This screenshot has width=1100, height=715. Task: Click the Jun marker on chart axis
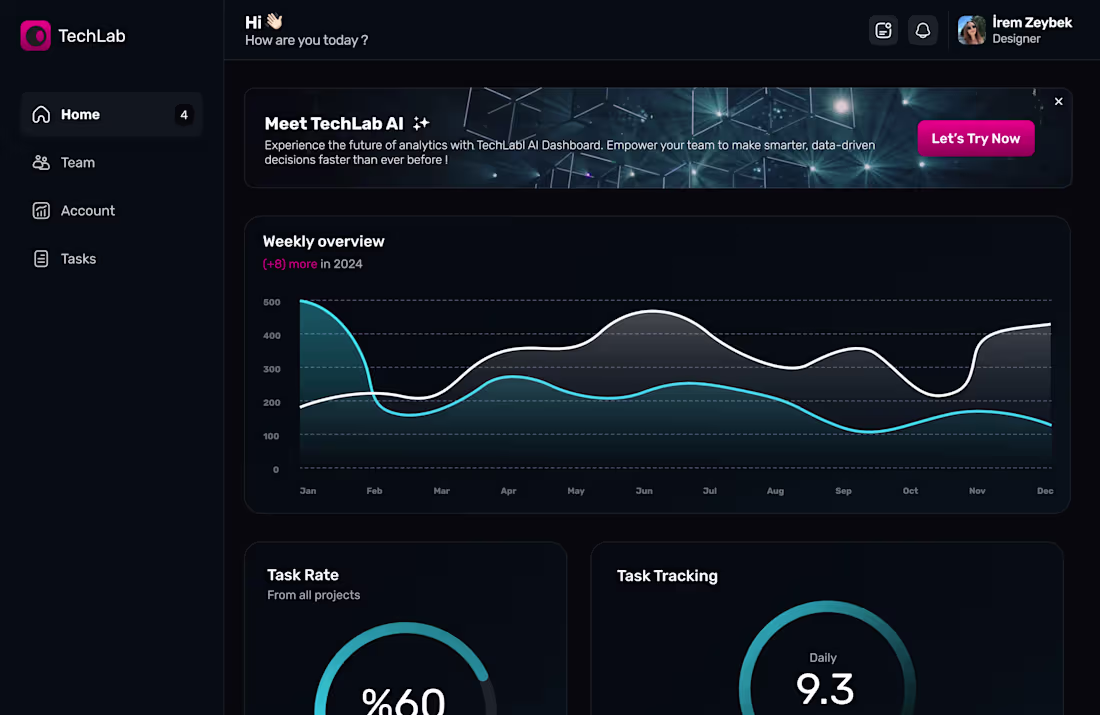644,490
